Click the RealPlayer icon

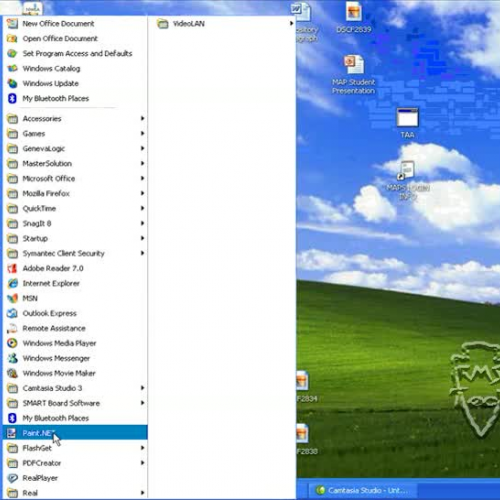12,478
